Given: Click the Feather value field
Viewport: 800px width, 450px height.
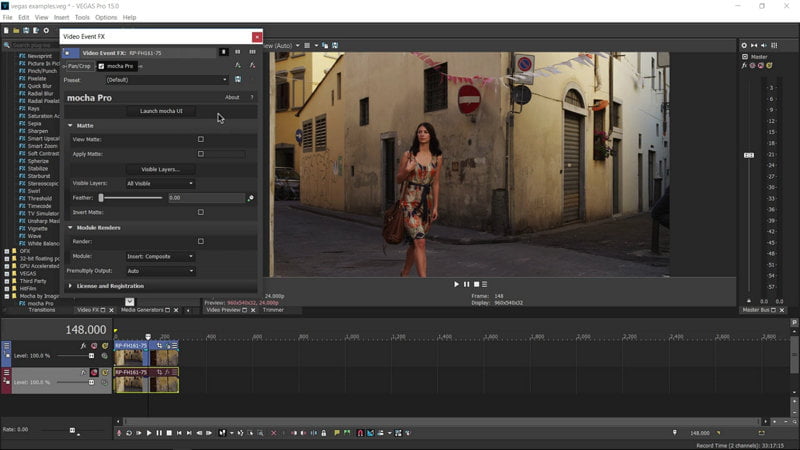Looking at the screenshot, I should click(206, 197).
